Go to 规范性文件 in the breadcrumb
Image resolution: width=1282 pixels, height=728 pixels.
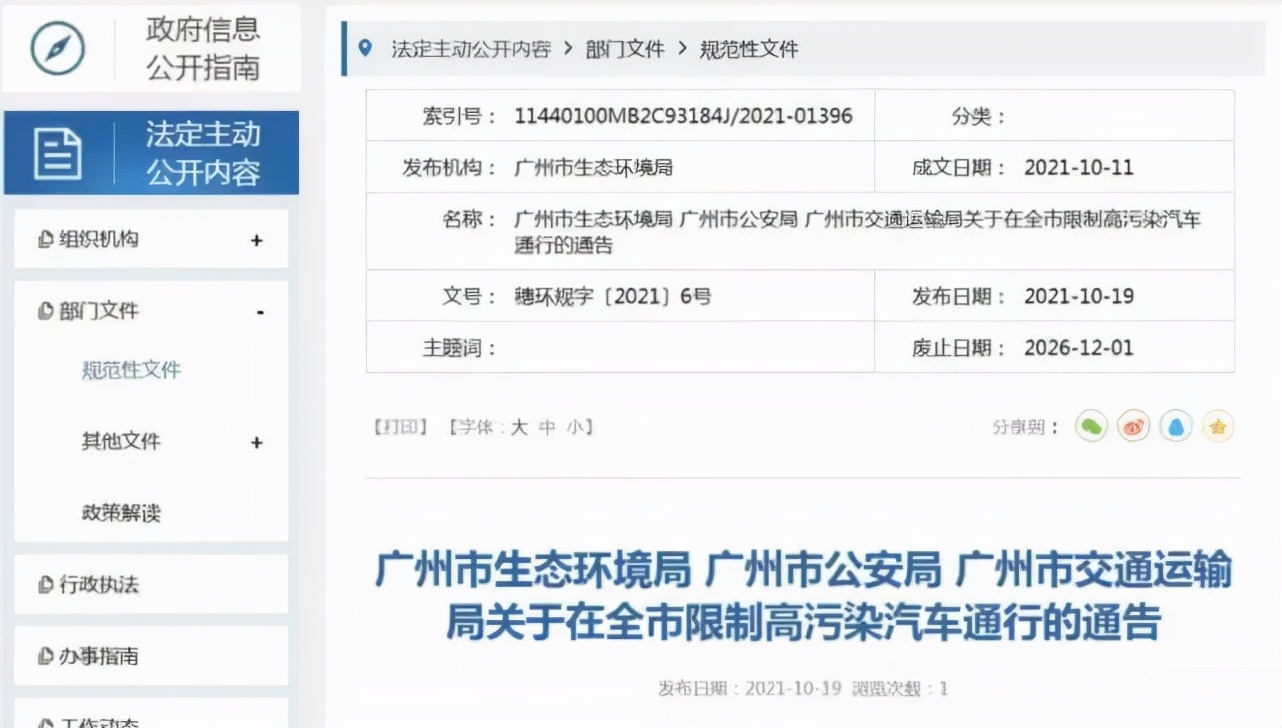pos(749,49)
